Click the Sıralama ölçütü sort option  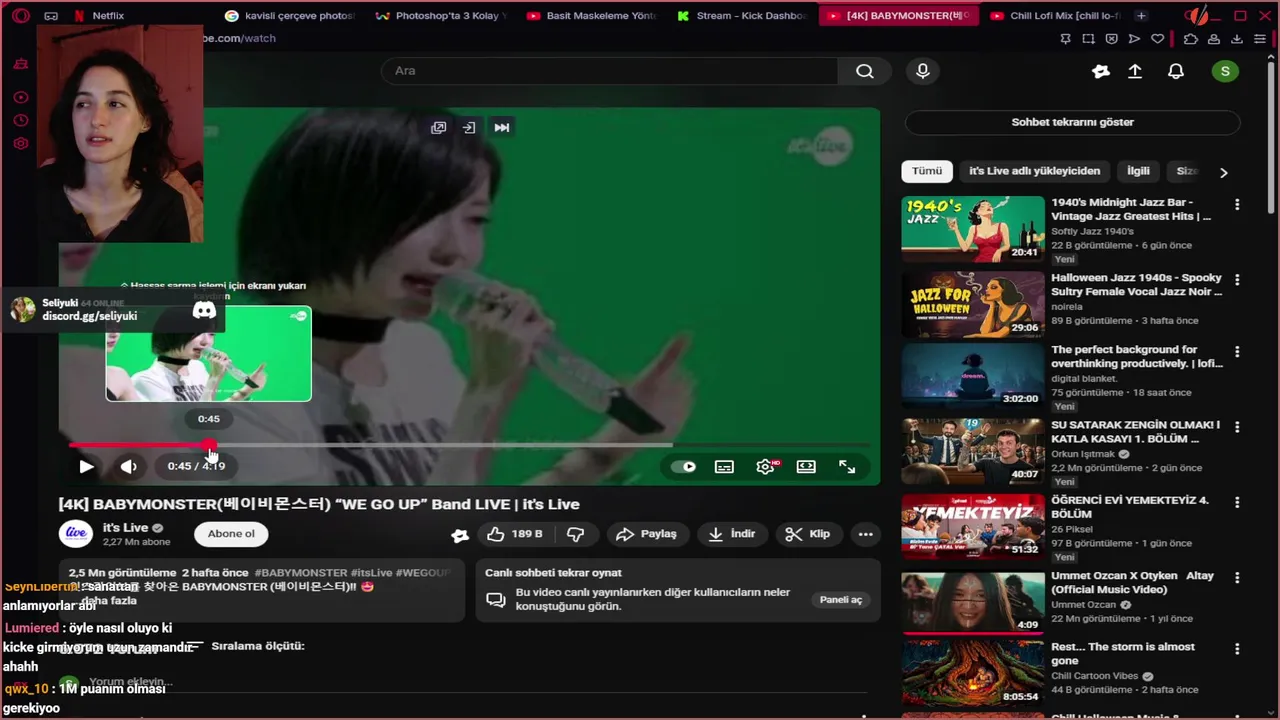click(247, 646)
